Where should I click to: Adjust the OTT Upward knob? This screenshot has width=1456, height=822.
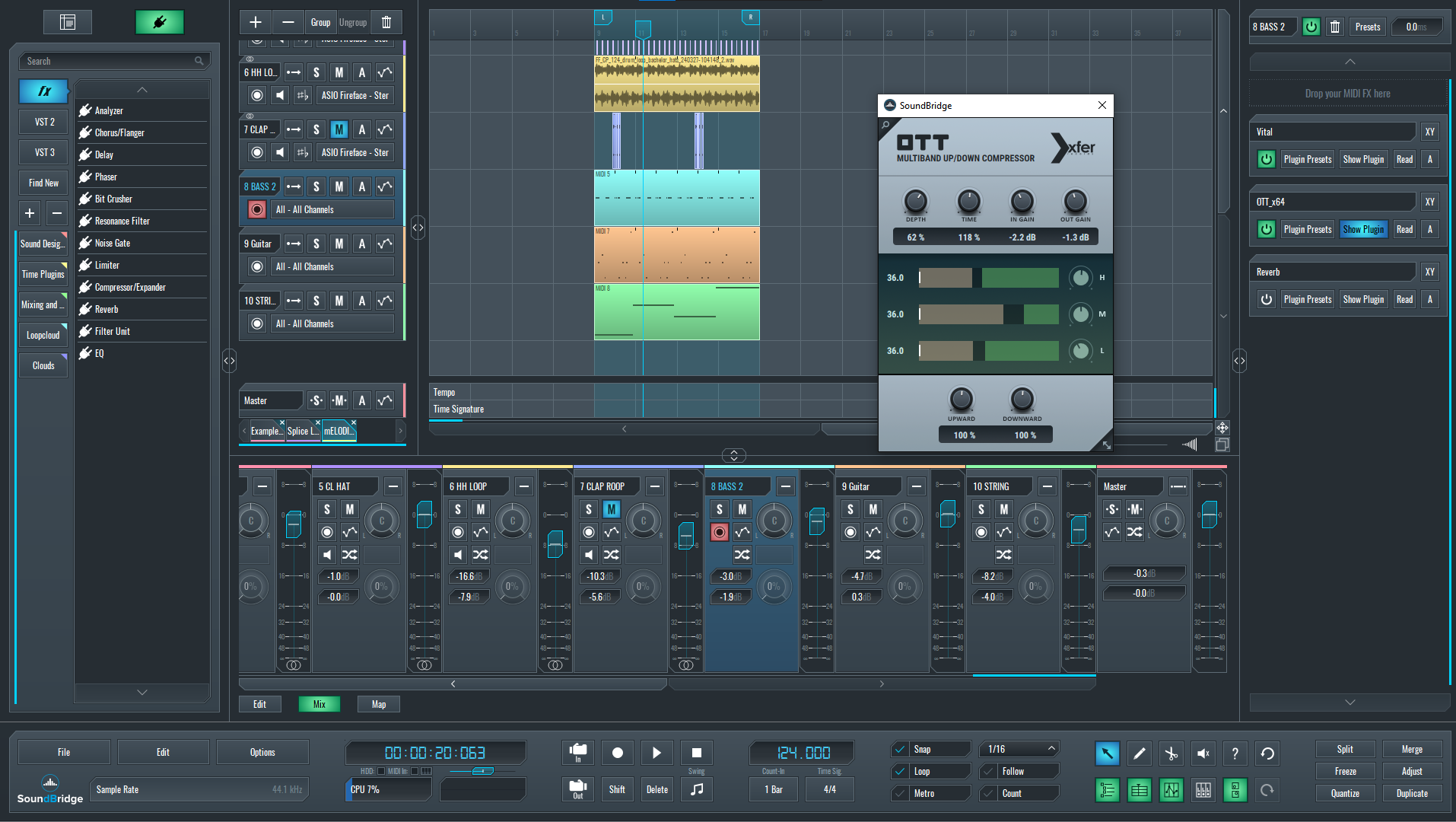click(x=961, y=399)
